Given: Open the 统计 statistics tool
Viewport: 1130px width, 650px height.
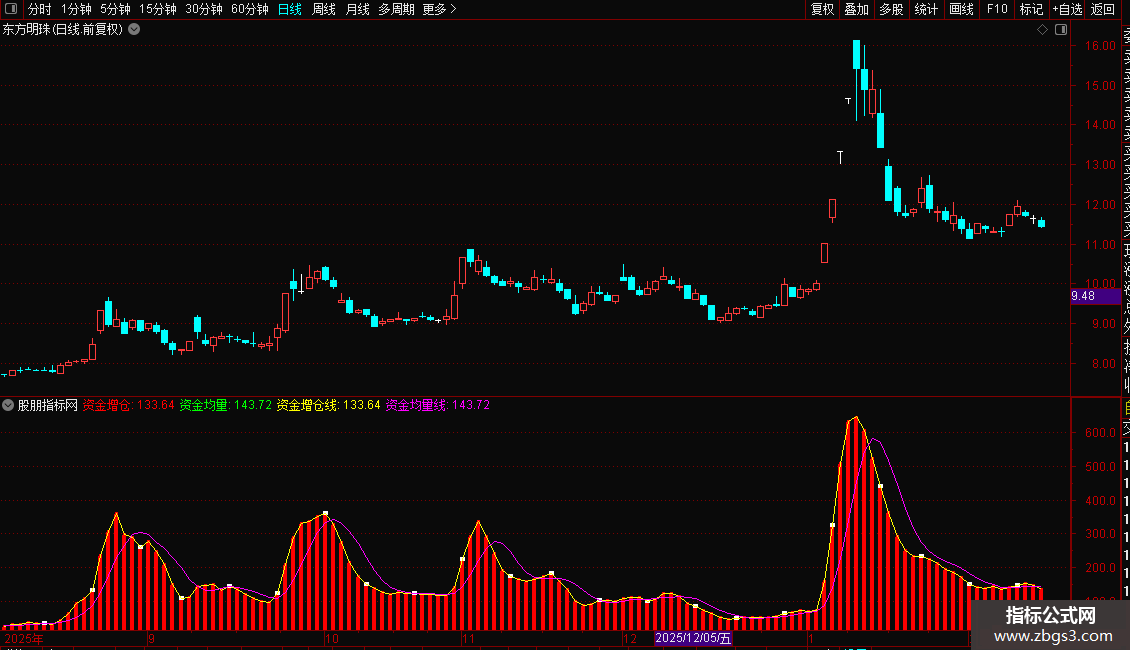Looking at the screenshot, I should (x=926, y=9).
